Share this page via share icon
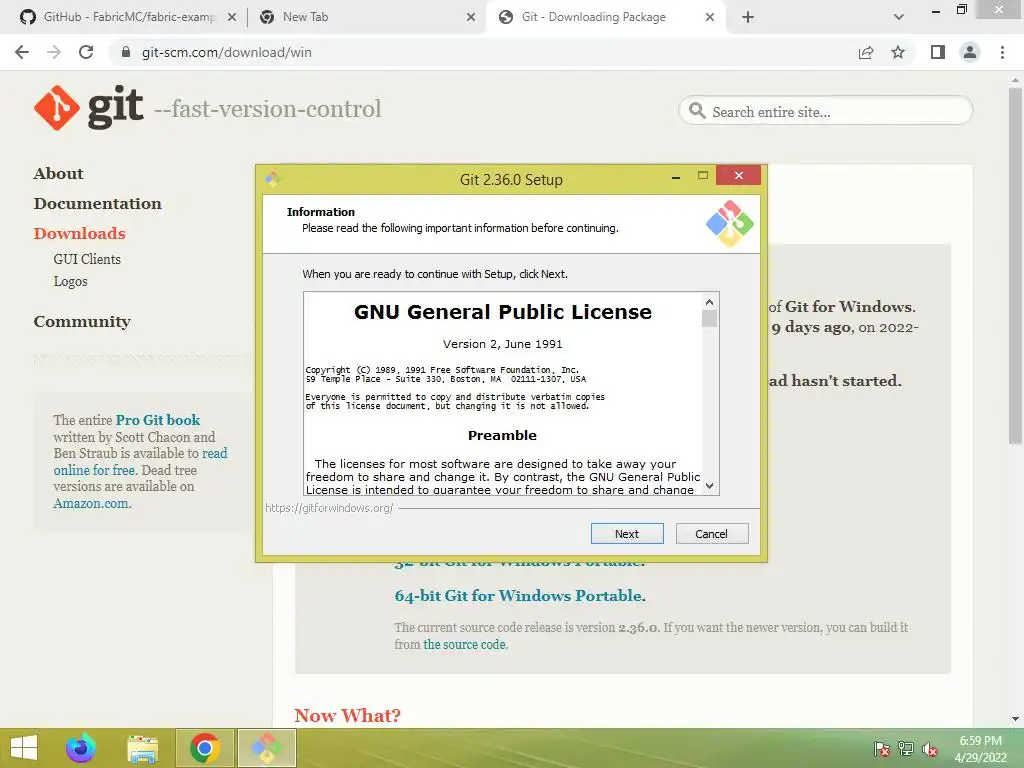The width and height of the screenshot is (1024, 768). [x=866, y=52]
